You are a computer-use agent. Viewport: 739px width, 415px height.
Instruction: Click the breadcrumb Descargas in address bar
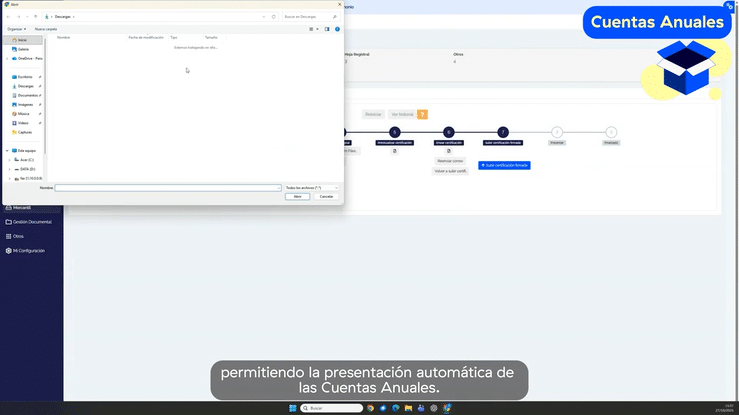point(63,16)
